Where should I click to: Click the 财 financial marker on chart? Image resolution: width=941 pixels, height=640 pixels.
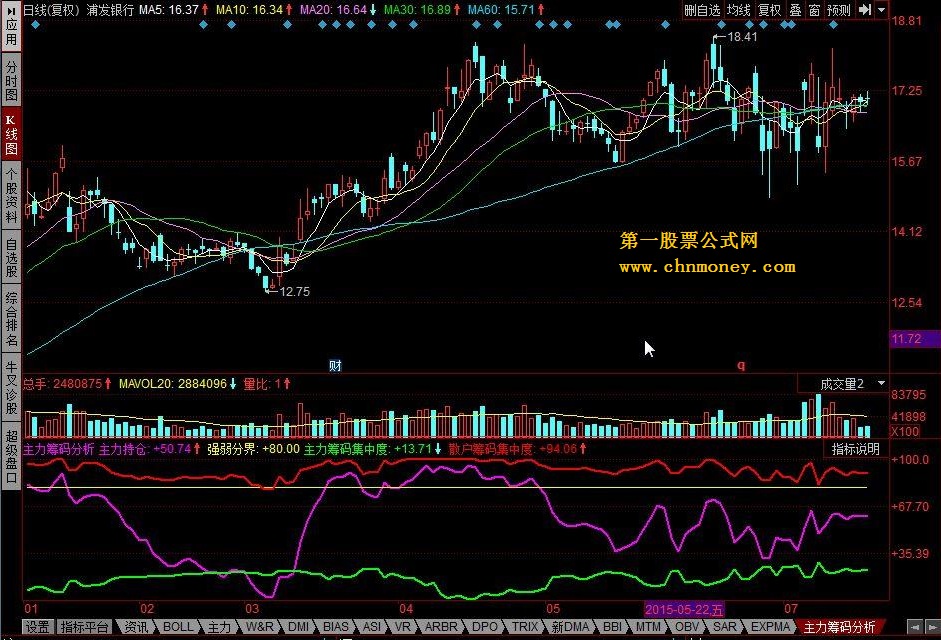point(335,366)
